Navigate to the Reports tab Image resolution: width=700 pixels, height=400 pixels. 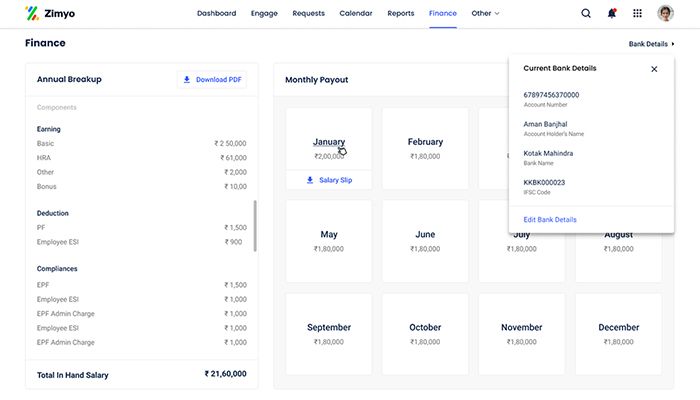point(401,13)
